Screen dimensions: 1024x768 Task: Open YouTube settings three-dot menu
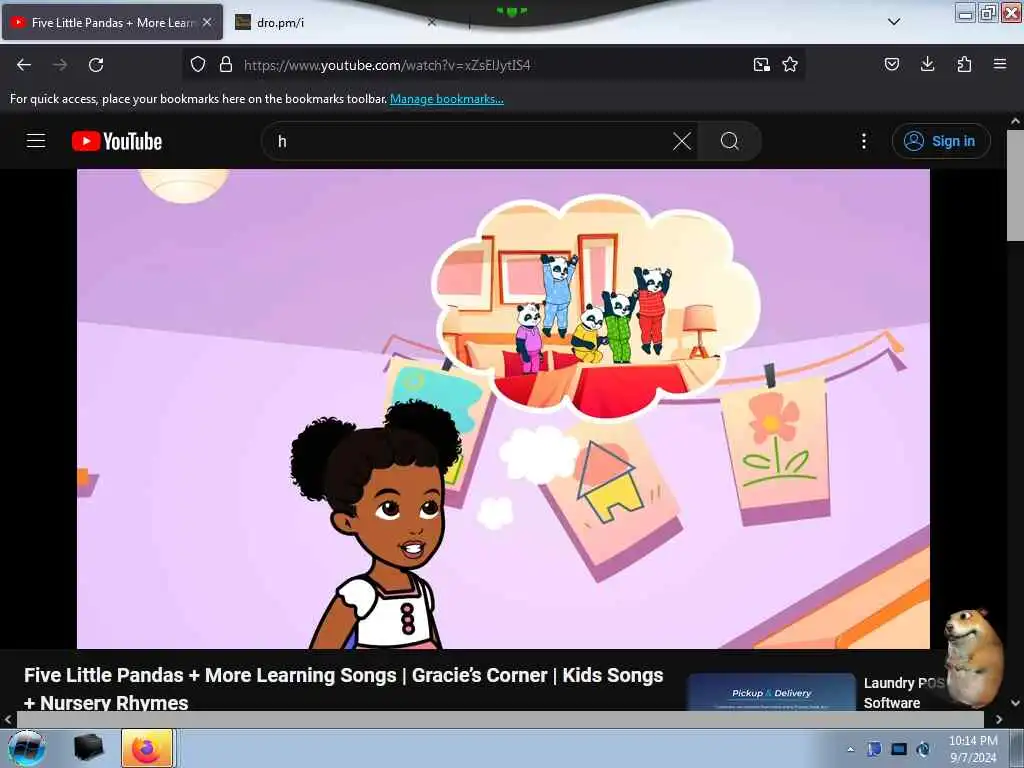click(863, 141)
